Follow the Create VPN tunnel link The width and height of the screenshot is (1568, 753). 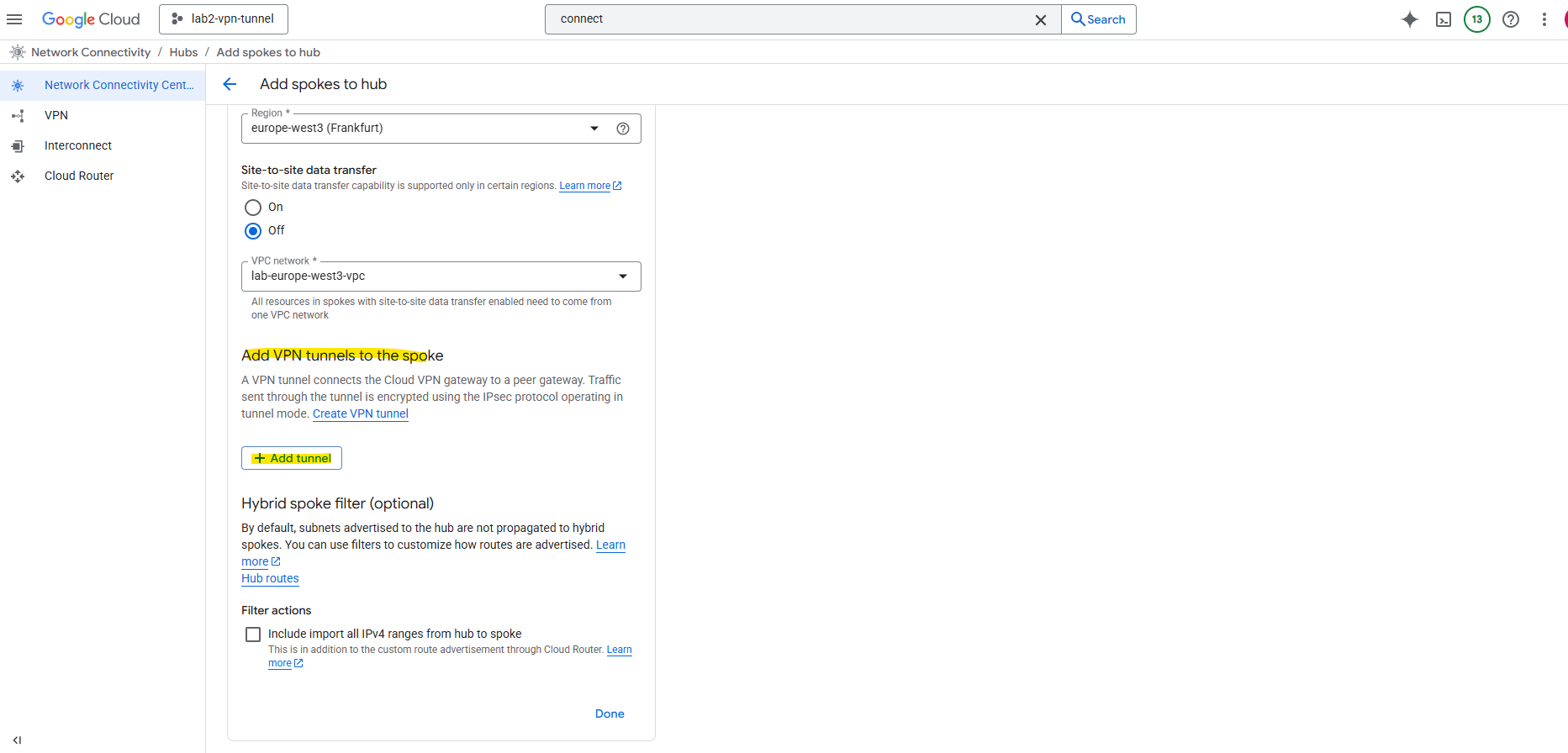click(x=361, y=413)
